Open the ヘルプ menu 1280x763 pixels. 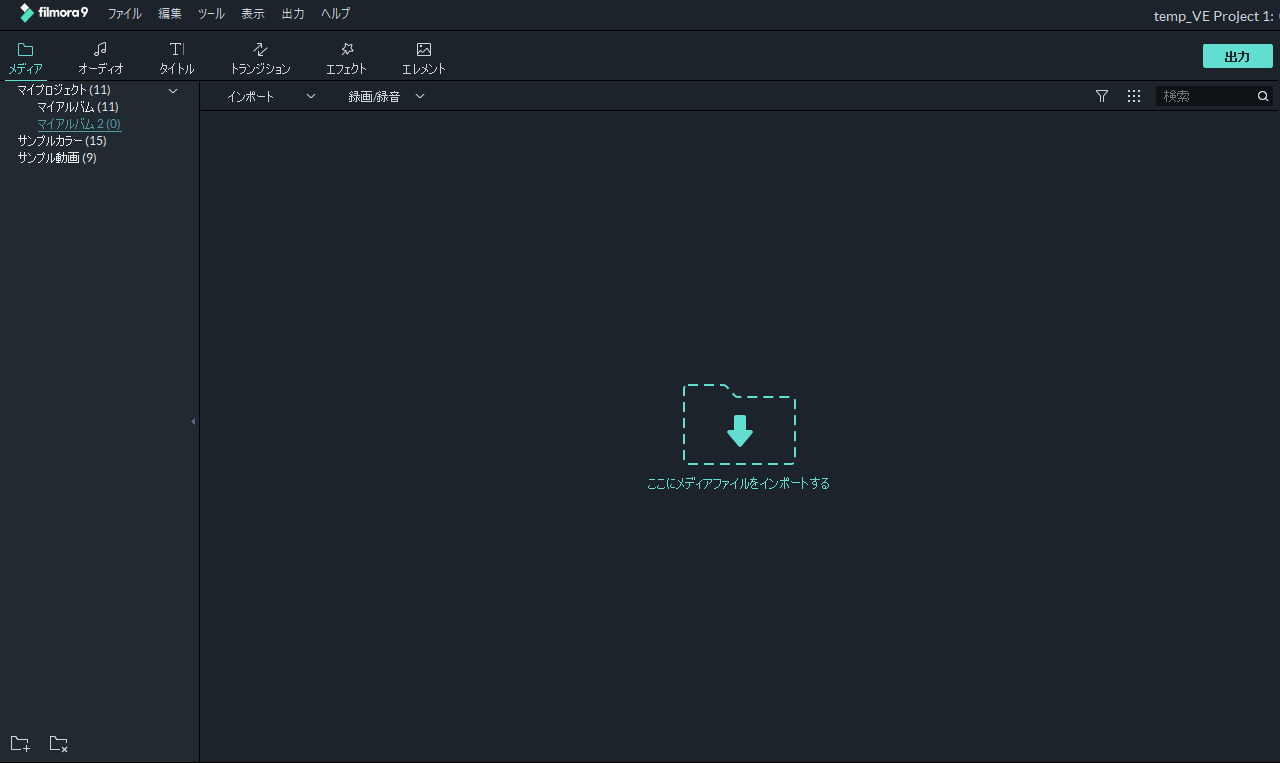336,14
